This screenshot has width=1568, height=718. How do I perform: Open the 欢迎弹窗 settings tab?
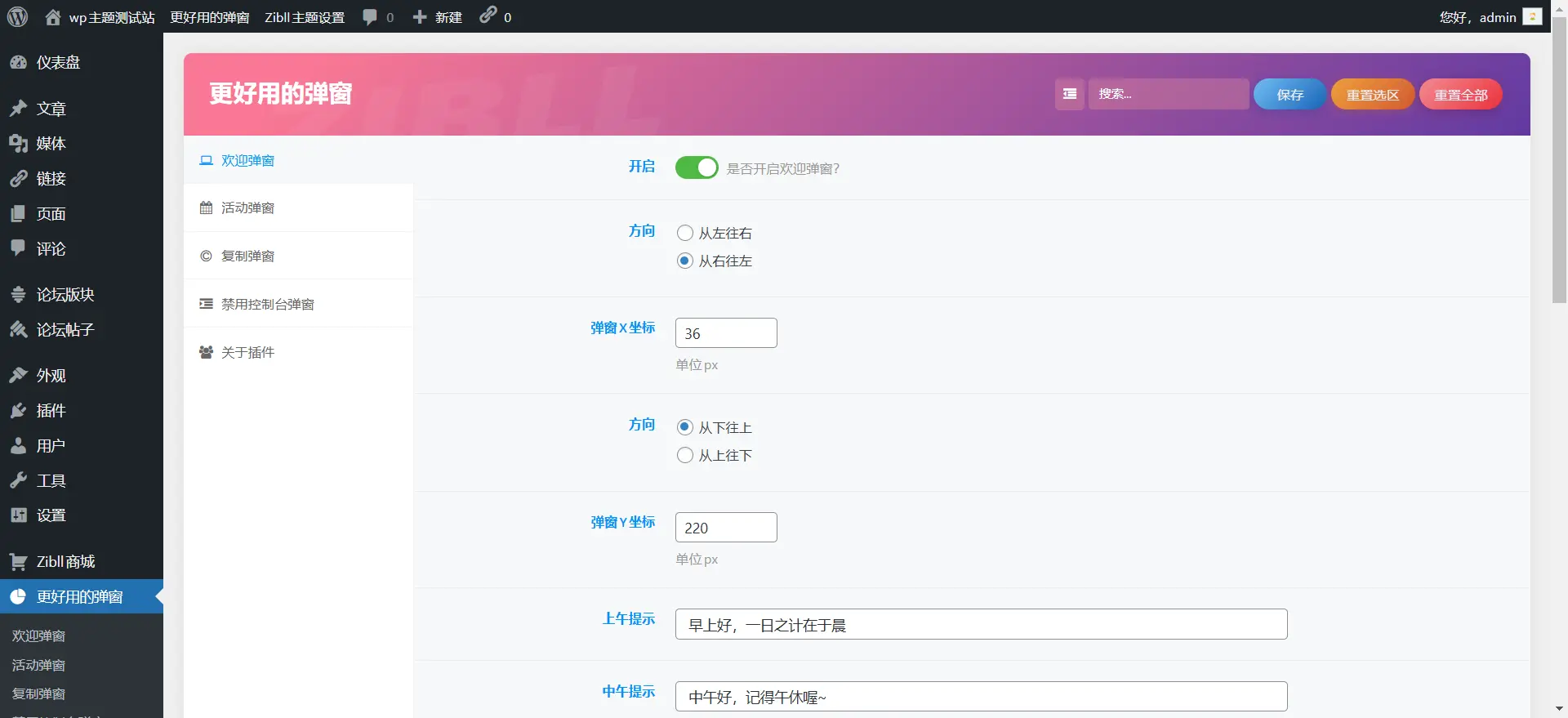click(x=298, y=160)
